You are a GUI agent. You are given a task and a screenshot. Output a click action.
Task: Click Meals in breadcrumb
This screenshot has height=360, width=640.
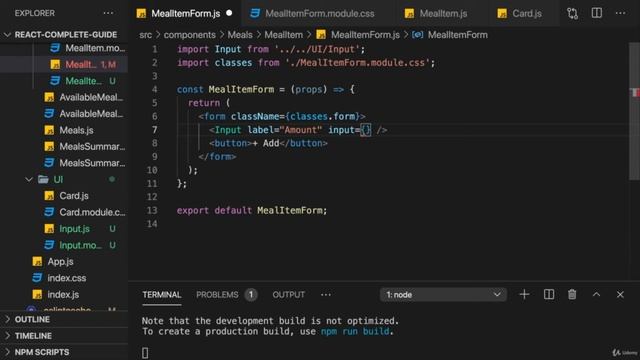click(x=240, y=35)
